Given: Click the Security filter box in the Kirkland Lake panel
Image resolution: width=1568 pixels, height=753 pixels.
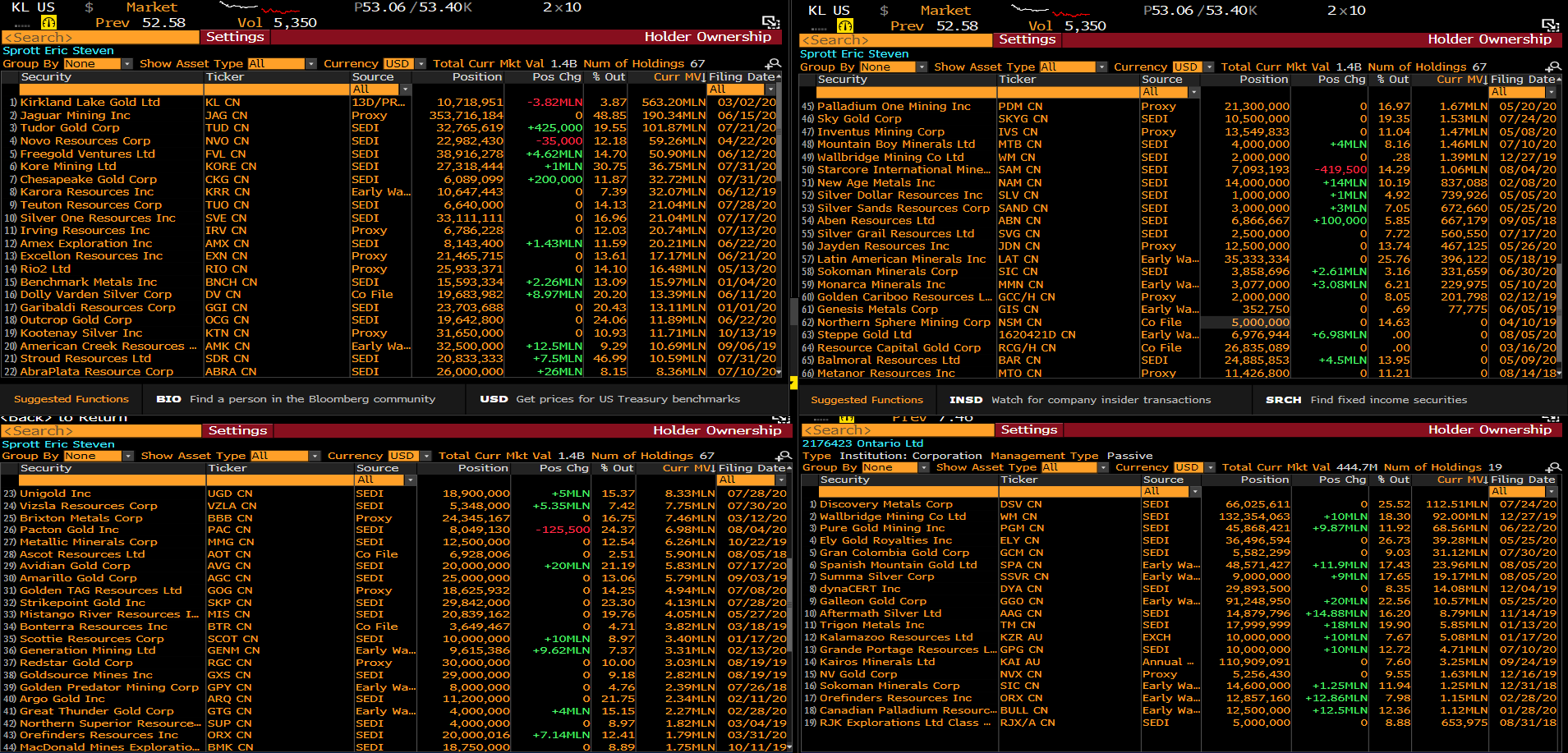Looking at the screenshot, I should pos(111,90).
